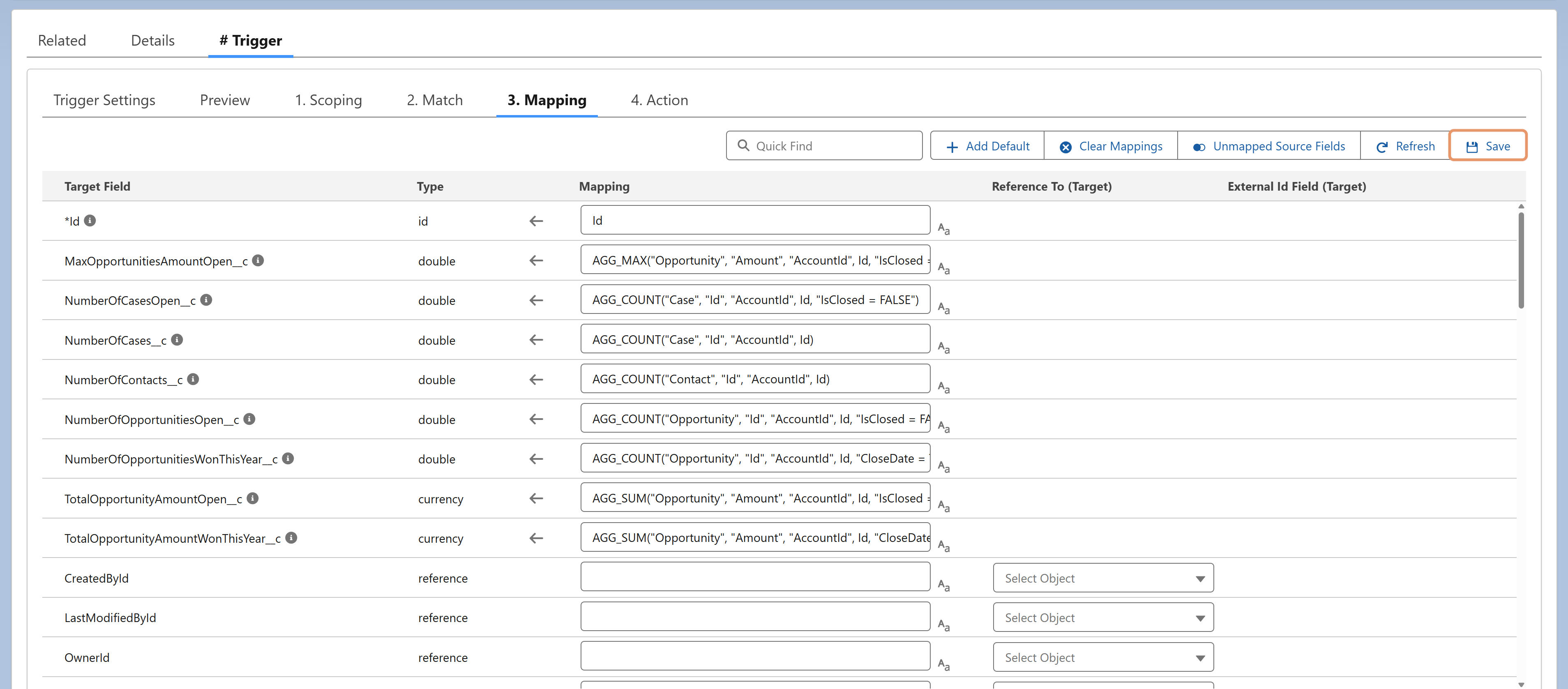Click Aa icon in MaxOpportunitiesAmountOpen__c row
The height and width of the screenshot is (689, 1568).
(x=943, y=268)
